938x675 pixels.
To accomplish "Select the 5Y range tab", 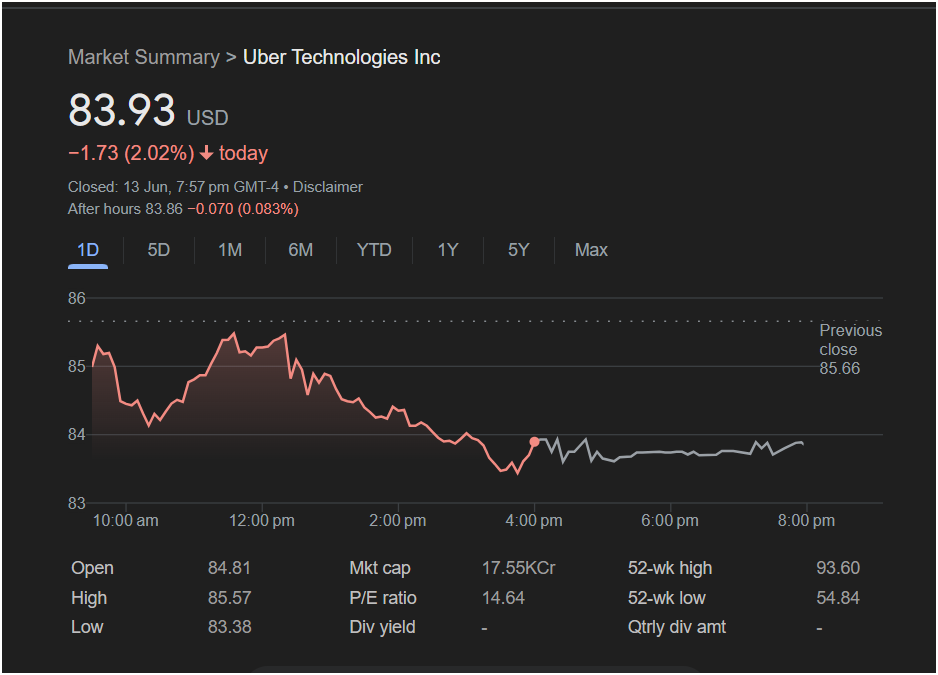I will pyautogui.click(x=519, y=250).
